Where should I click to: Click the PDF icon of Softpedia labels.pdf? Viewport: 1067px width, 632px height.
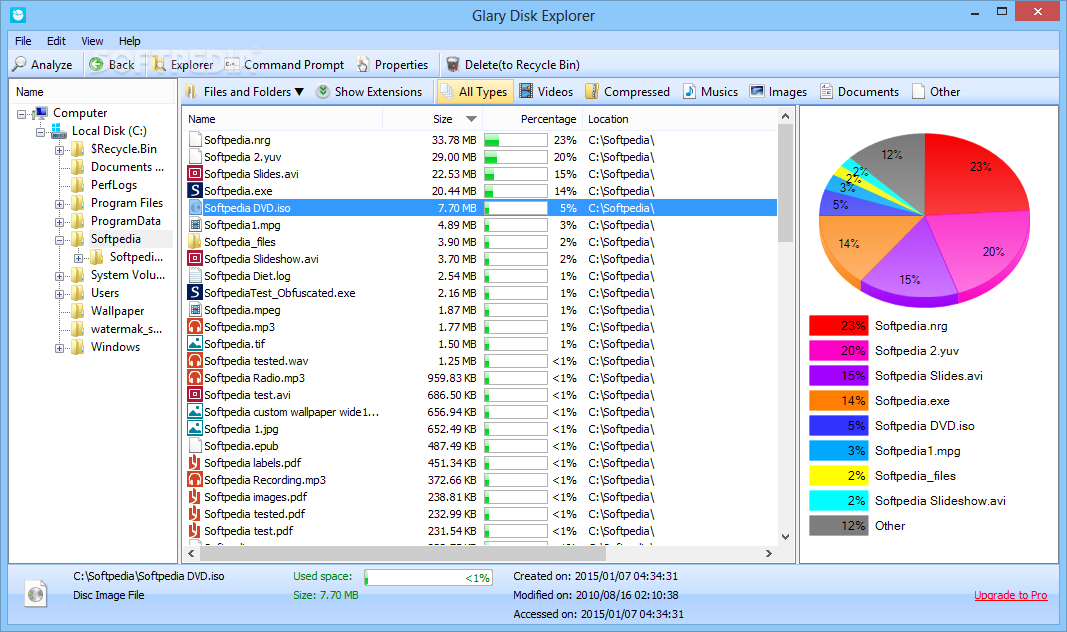point(195,463)
